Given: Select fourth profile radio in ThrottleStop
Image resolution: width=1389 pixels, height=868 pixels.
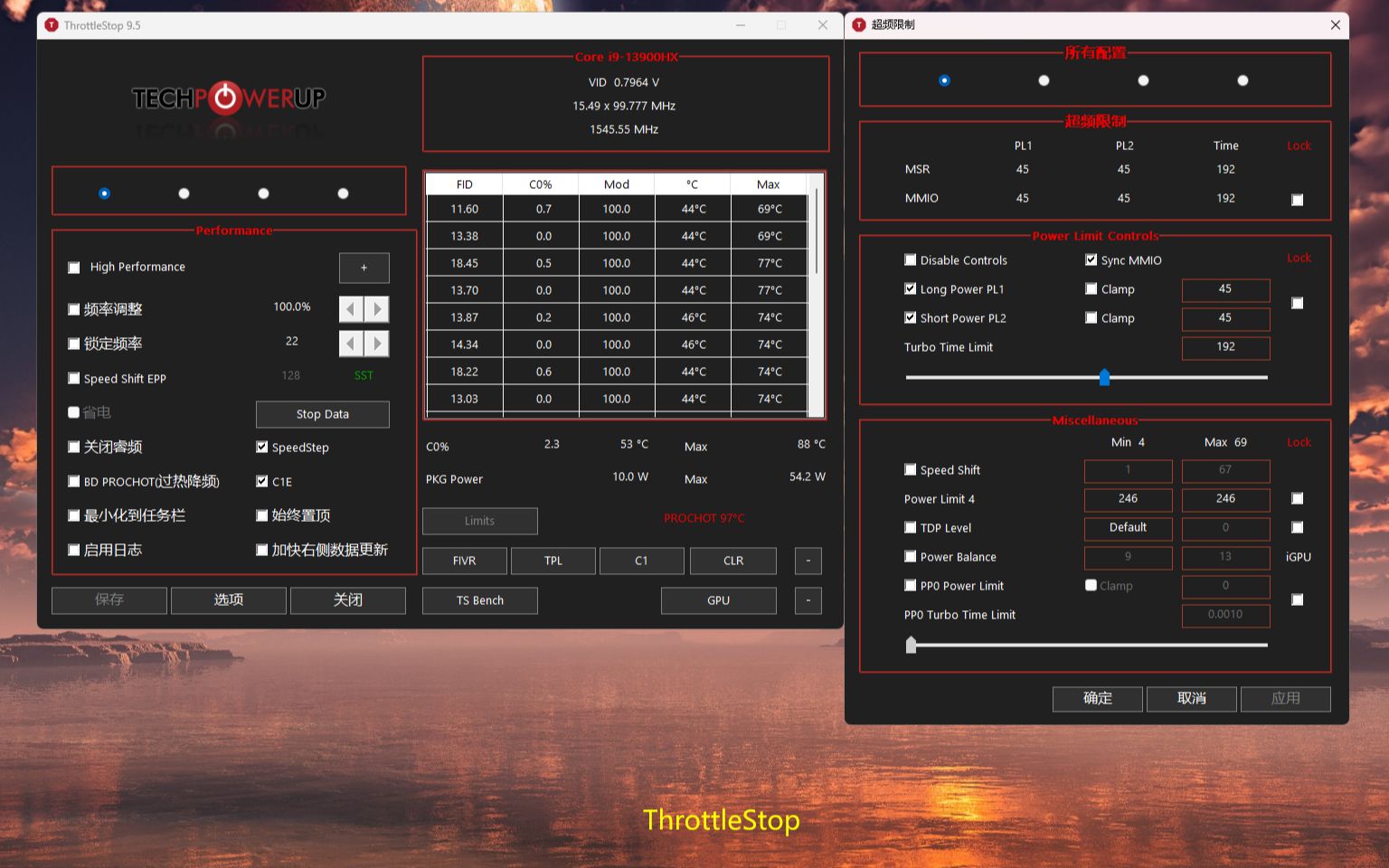Looking at the screenshot, I should click(x=343, y=193).
